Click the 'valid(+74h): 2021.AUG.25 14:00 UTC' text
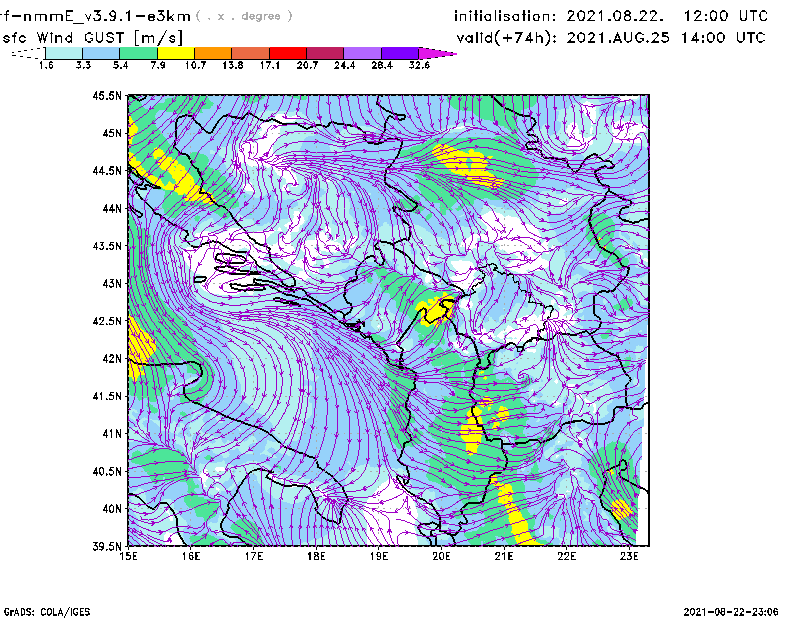Screen dimensions: 800x618 click(611, 38)
